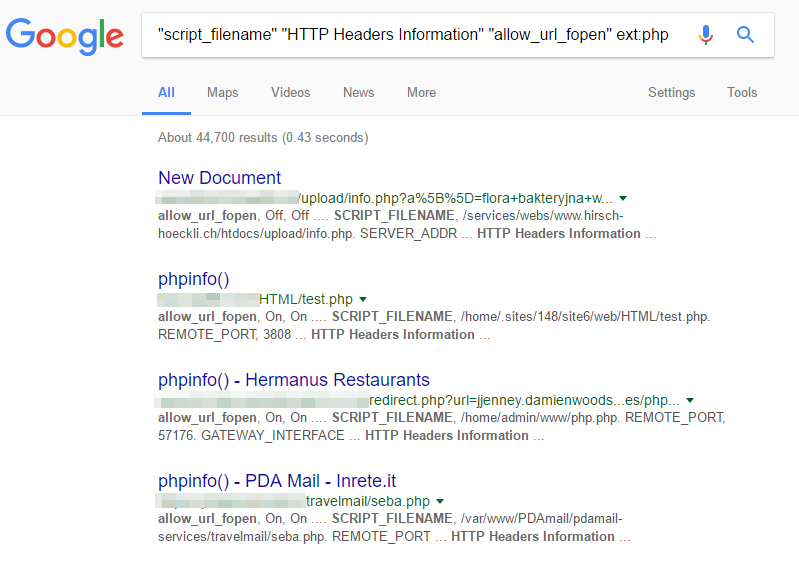Screen dimensions: 799x563
Task: Click the HTML/test.php green URL text
Action: (306, 299)
